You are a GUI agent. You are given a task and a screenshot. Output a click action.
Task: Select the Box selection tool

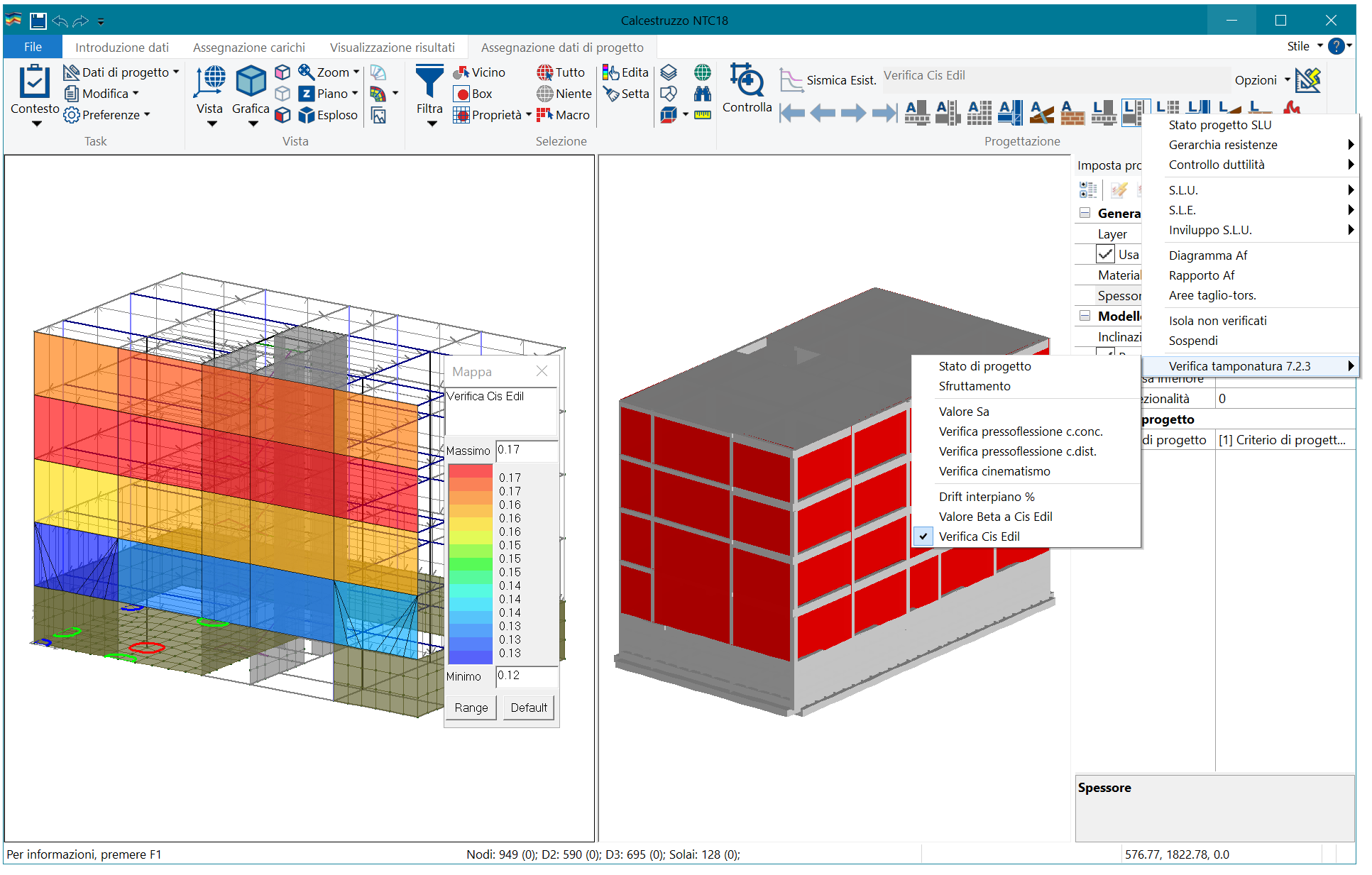click(473, 94)
